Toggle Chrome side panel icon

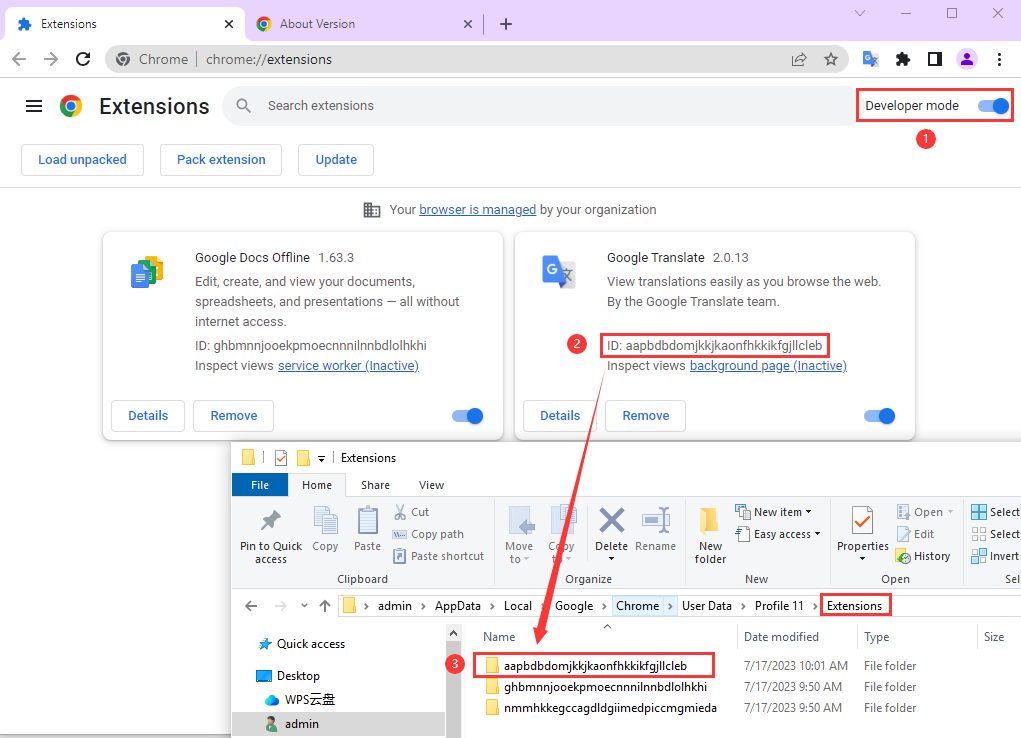(935, 59)
